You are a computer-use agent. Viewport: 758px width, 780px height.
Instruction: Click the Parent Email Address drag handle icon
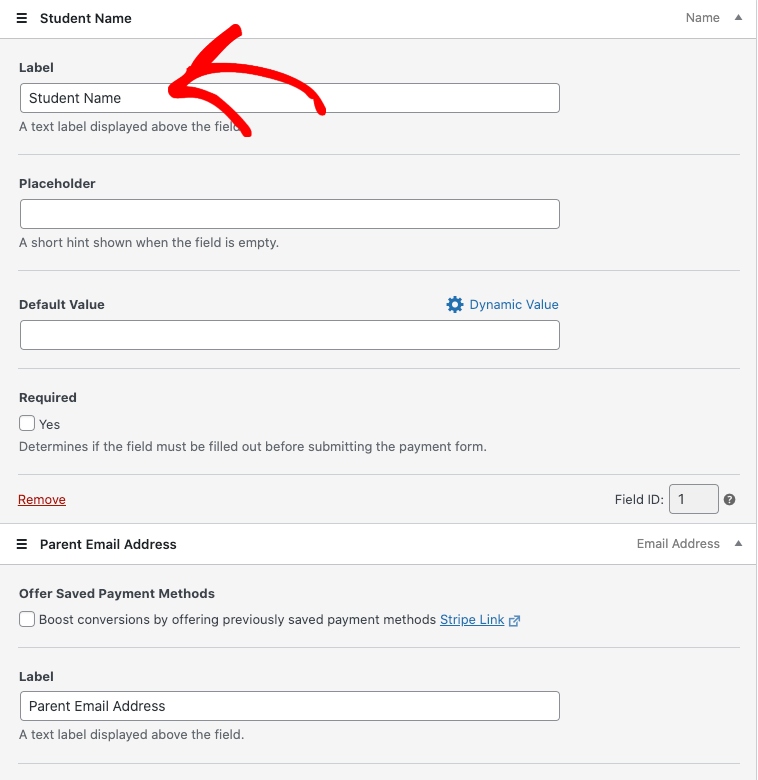(22, 544)
